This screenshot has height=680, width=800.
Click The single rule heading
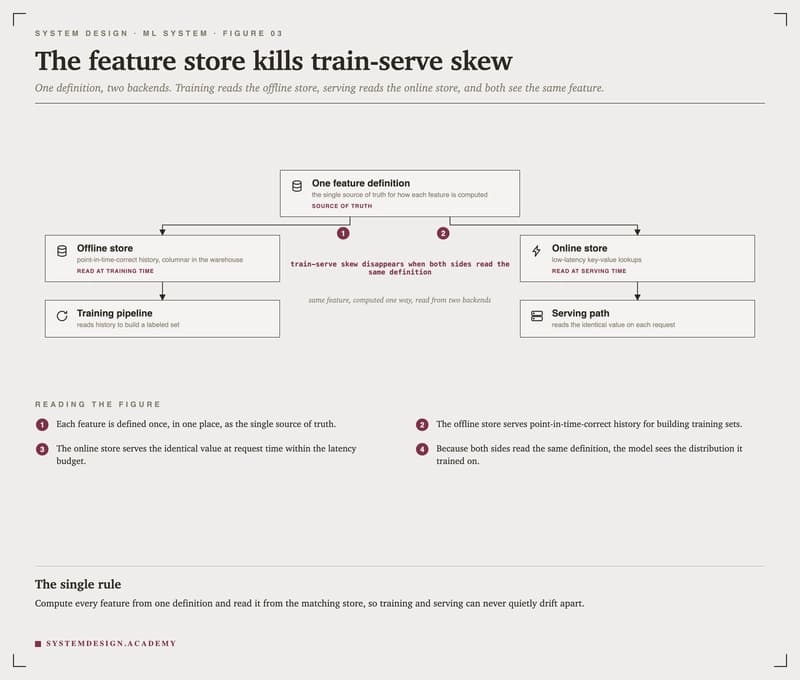coord(78,584)
